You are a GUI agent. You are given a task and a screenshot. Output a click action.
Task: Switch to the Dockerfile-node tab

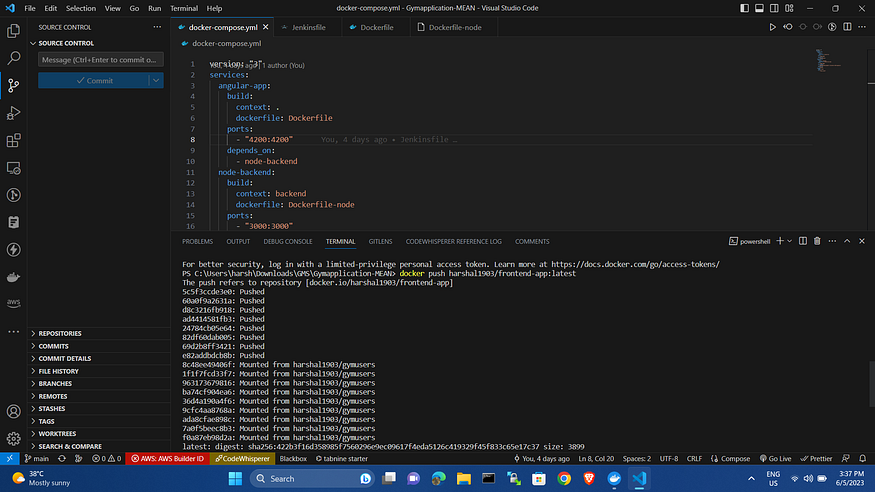[454, 27]
